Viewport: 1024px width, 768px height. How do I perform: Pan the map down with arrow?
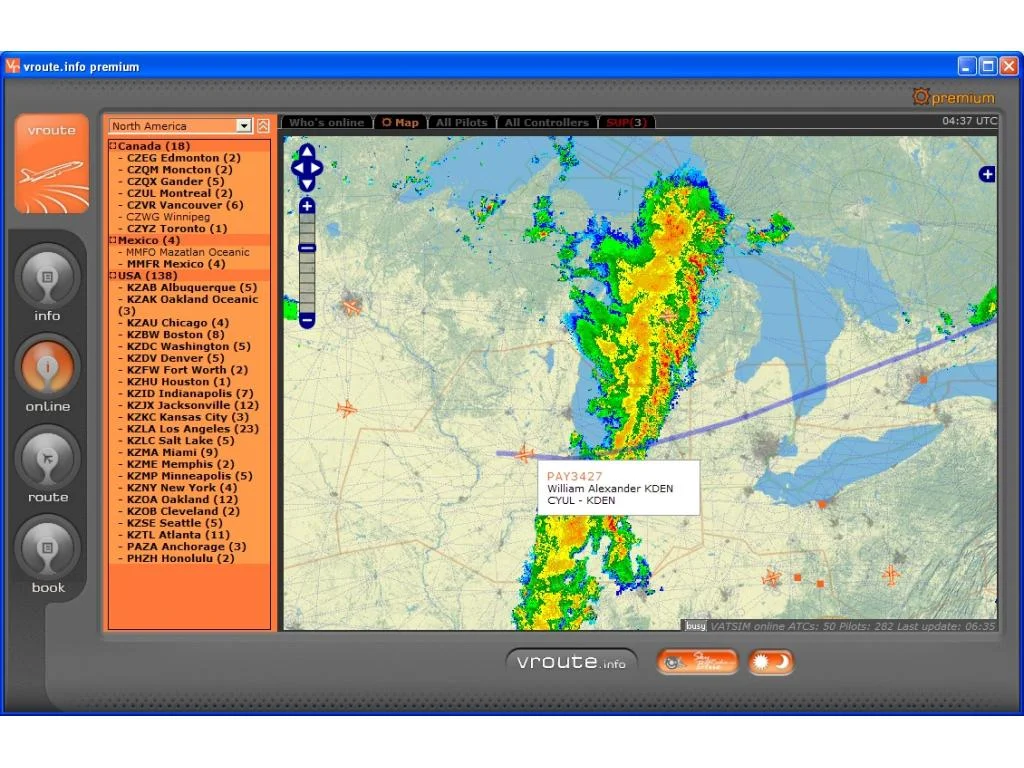307,184
